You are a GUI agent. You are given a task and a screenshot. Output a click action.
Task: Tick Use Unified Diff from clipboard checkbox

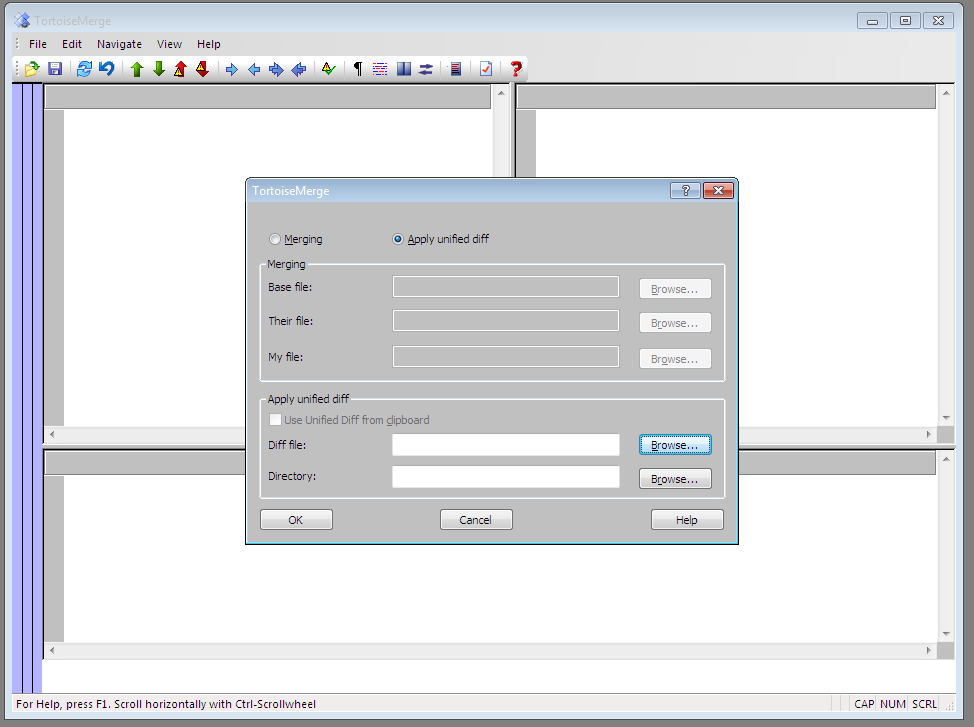coord(275,420)
